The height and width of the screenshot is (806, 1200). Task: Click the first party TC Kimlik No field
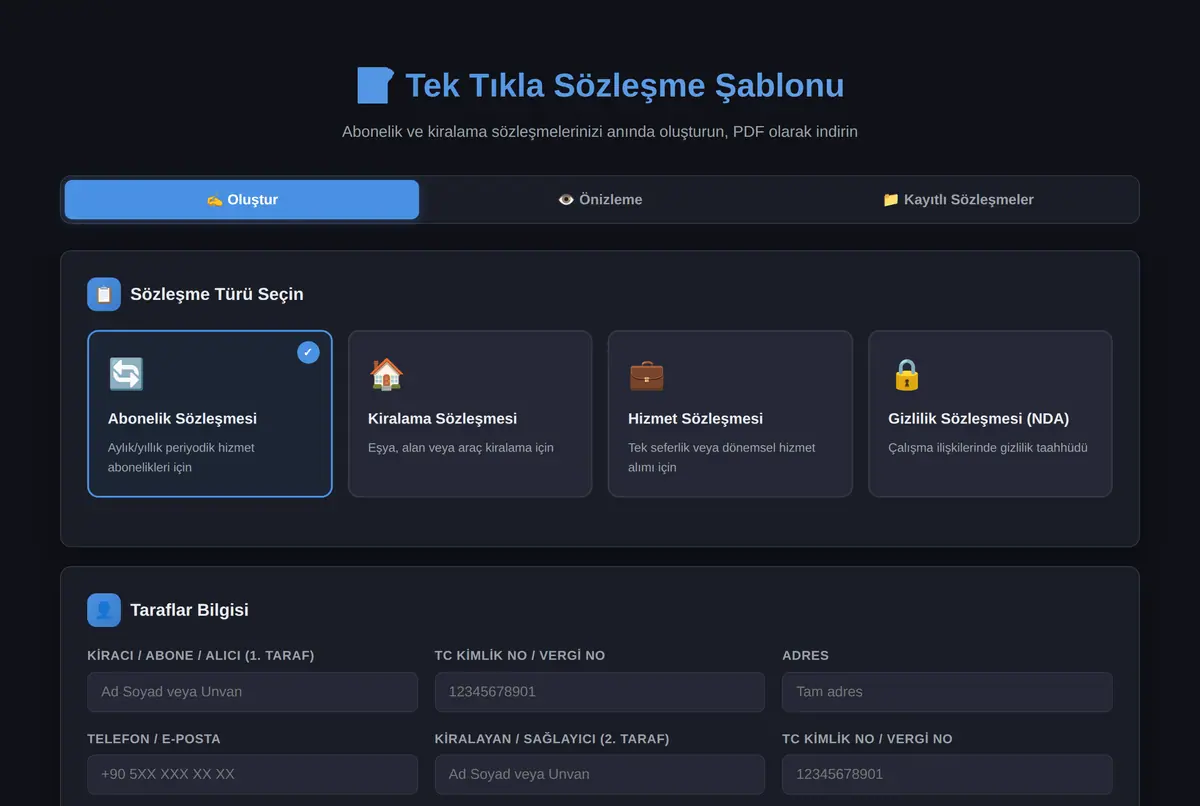click(x=600, y=692)
